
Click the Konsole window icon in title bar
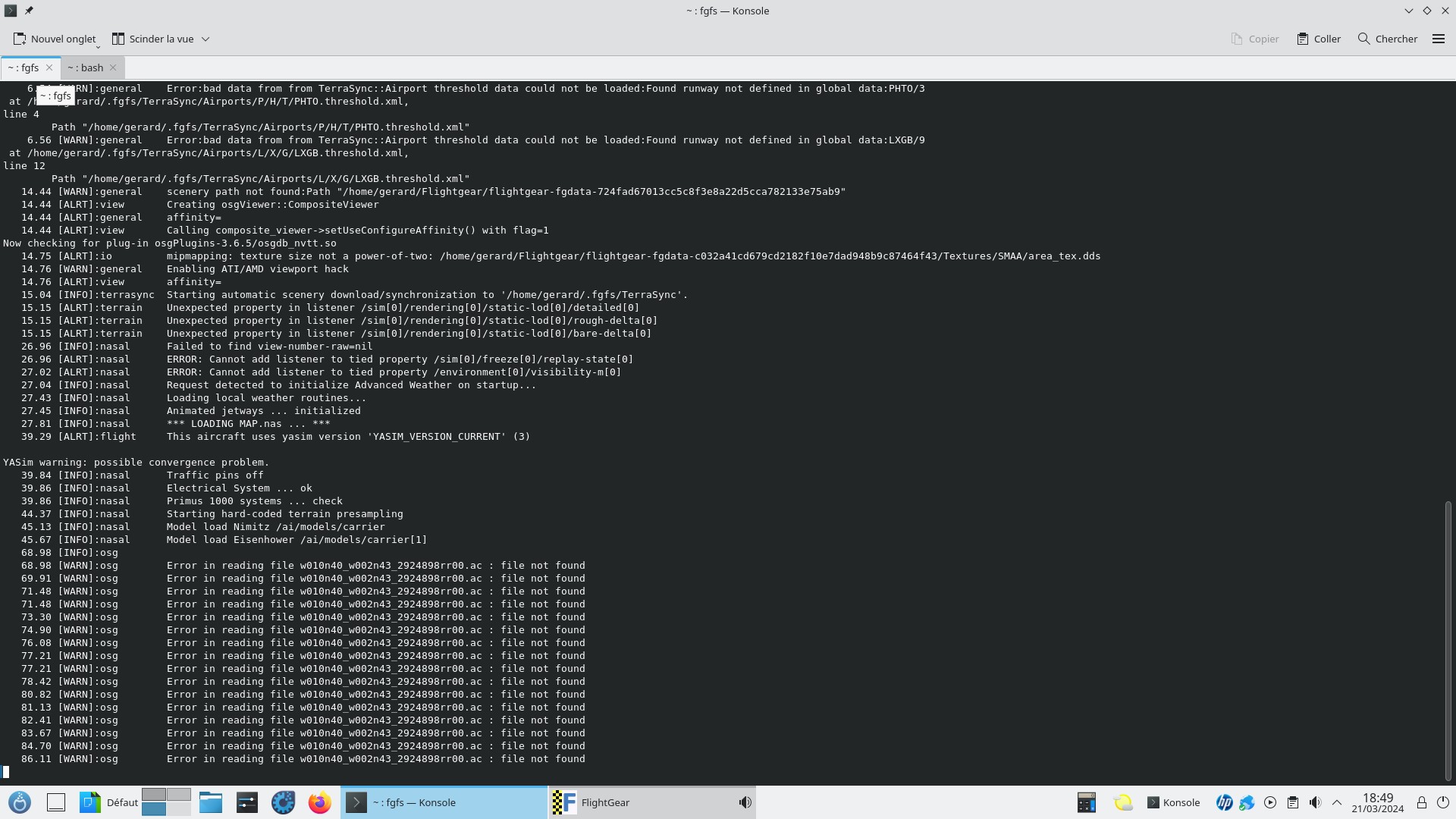[11, 11]
